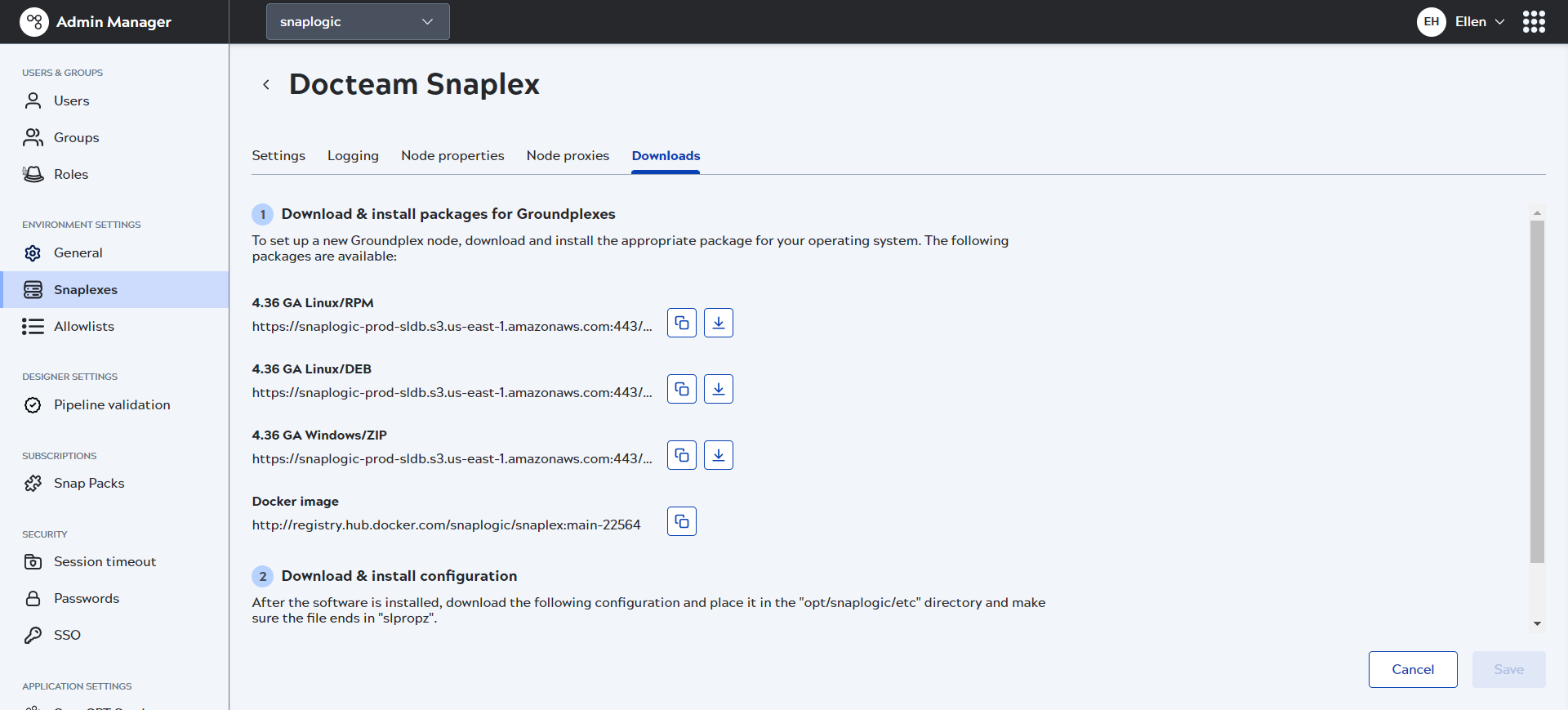
Task: Download the 4.36 GA Linux/DEB package
Action: point(718,389)
